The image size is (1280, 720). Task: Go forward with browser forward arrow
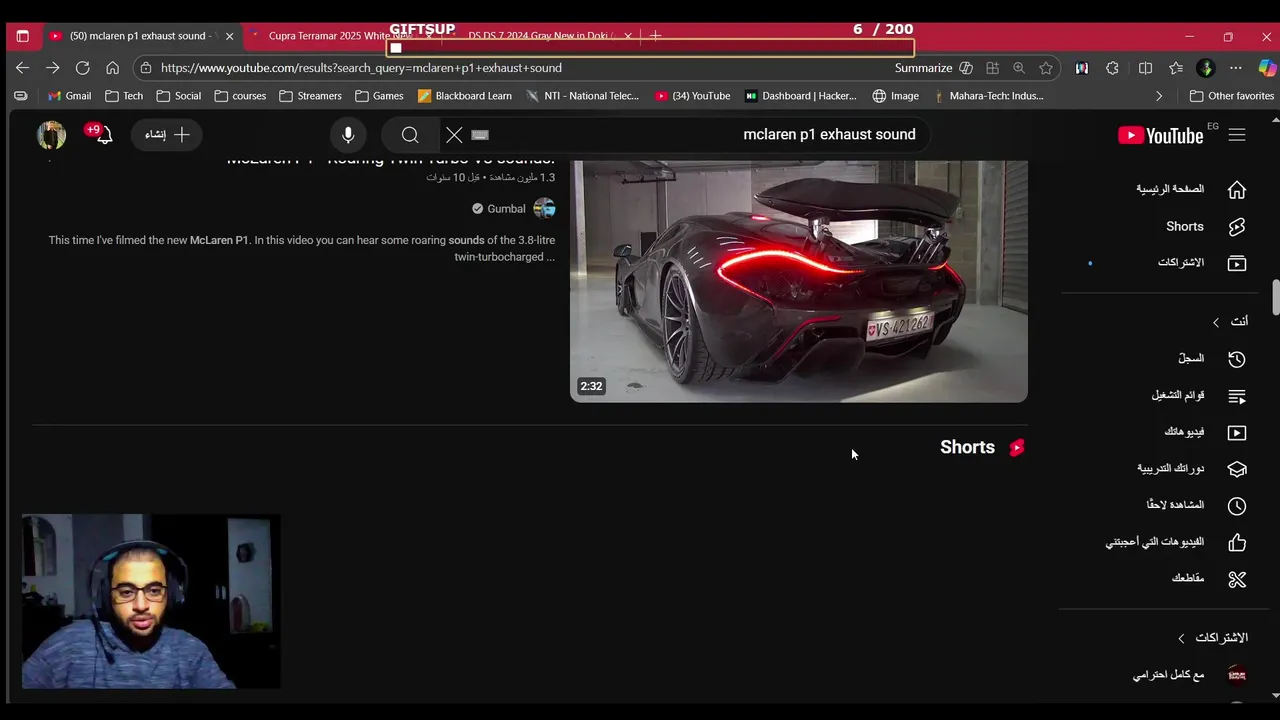pyautogui.click(x=52, y=68)
